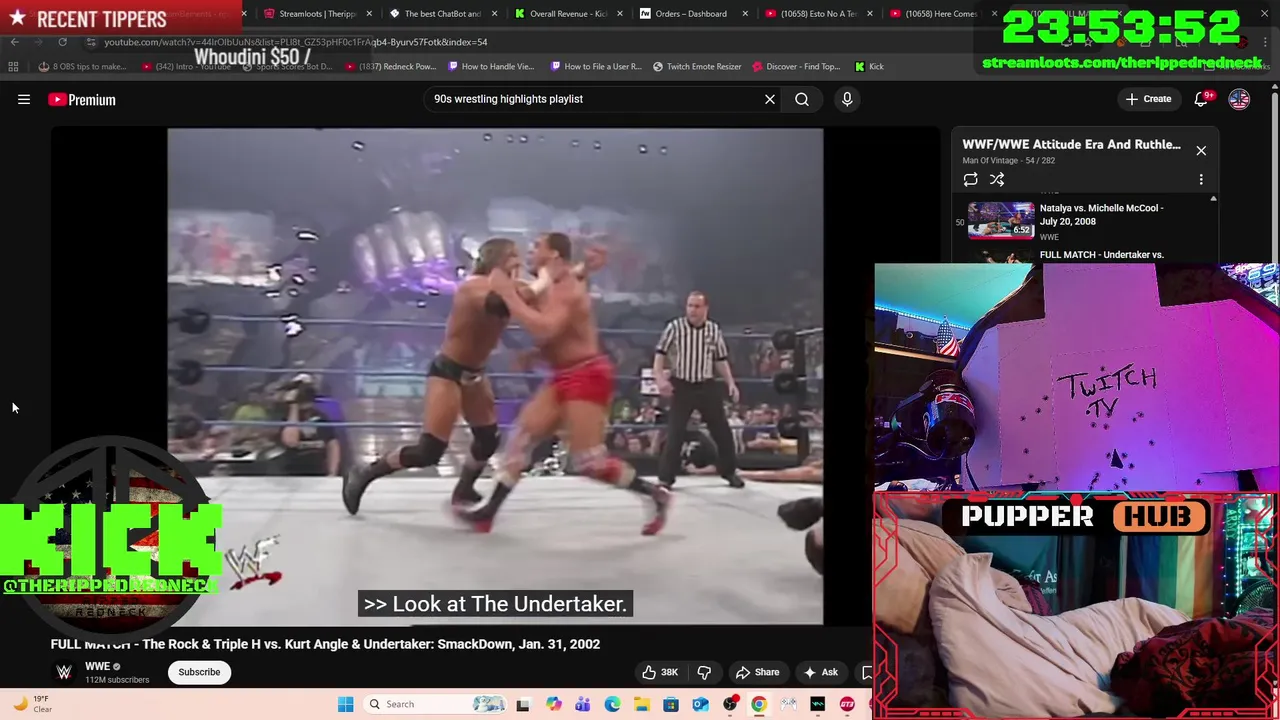Close the Streamloots tab
Screen dimensions: 1280x720
370,14
